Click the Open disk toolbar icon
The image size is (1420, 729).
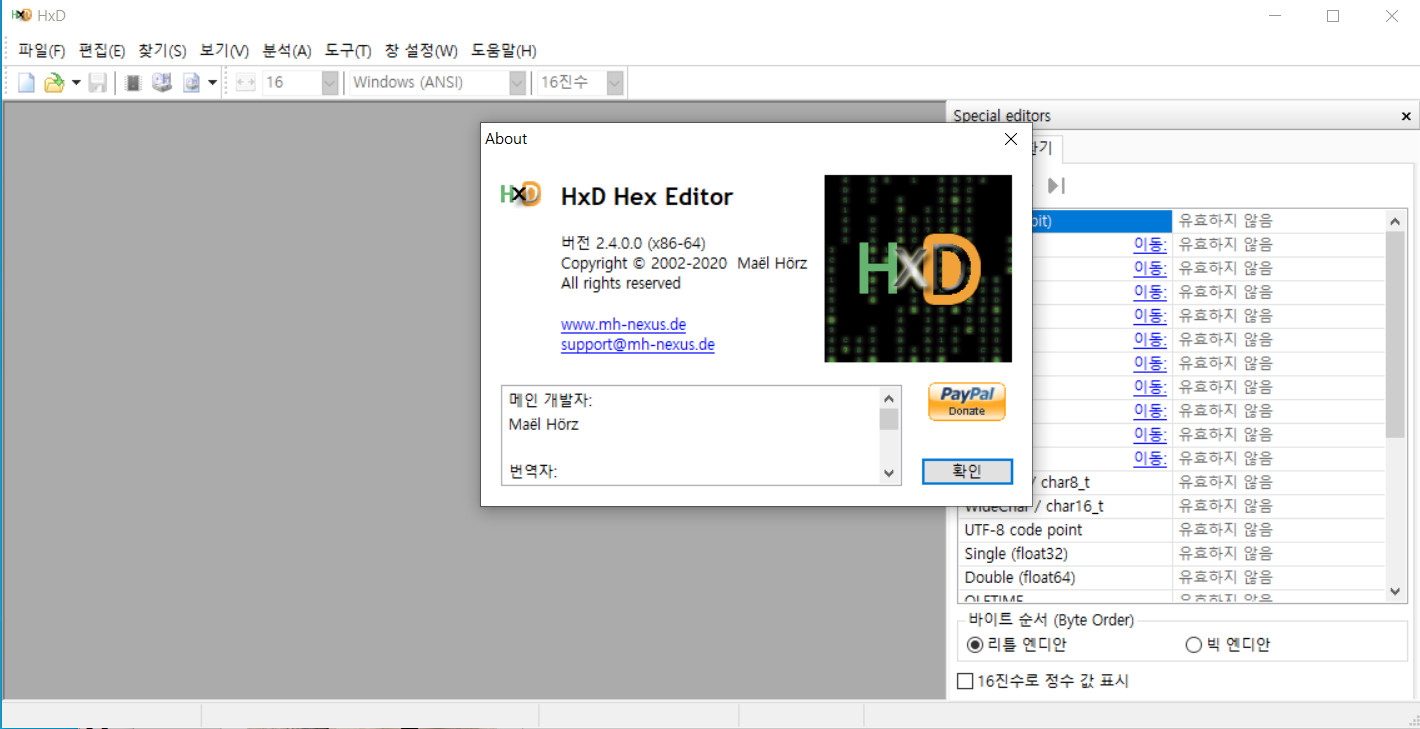[x=162, y=83]
